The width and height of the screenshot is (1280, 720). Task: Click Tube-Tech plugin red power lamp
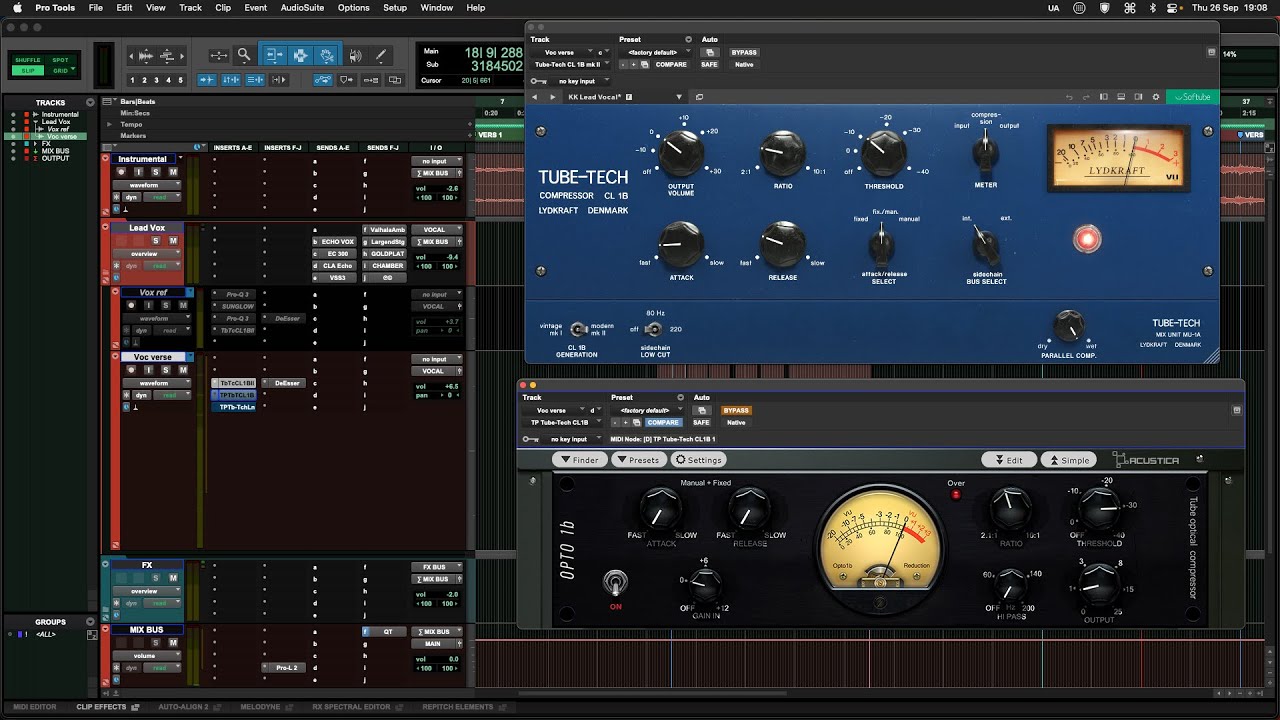coord(1086,239)
